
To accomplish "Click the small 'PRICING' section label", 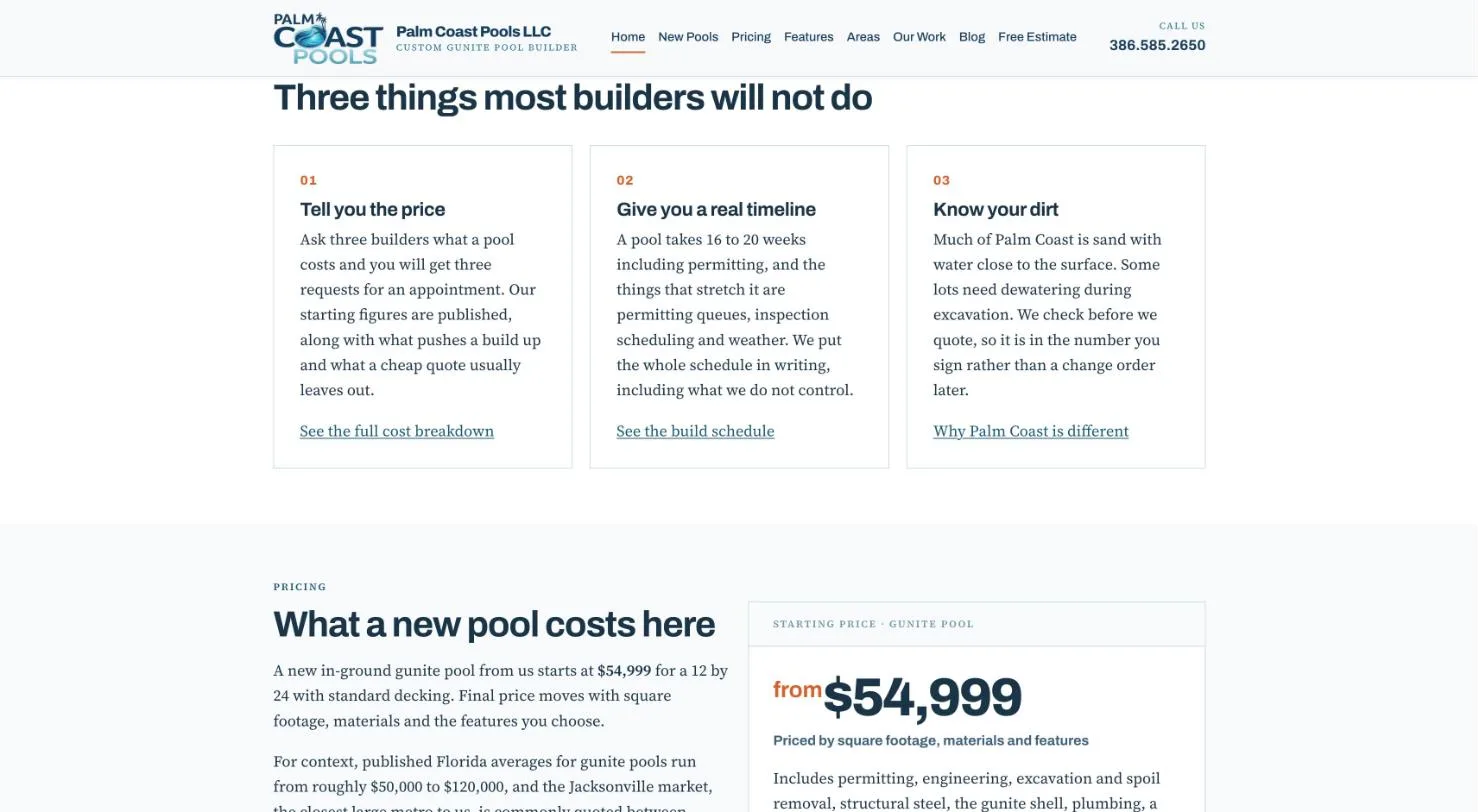I will click(300, 587).
